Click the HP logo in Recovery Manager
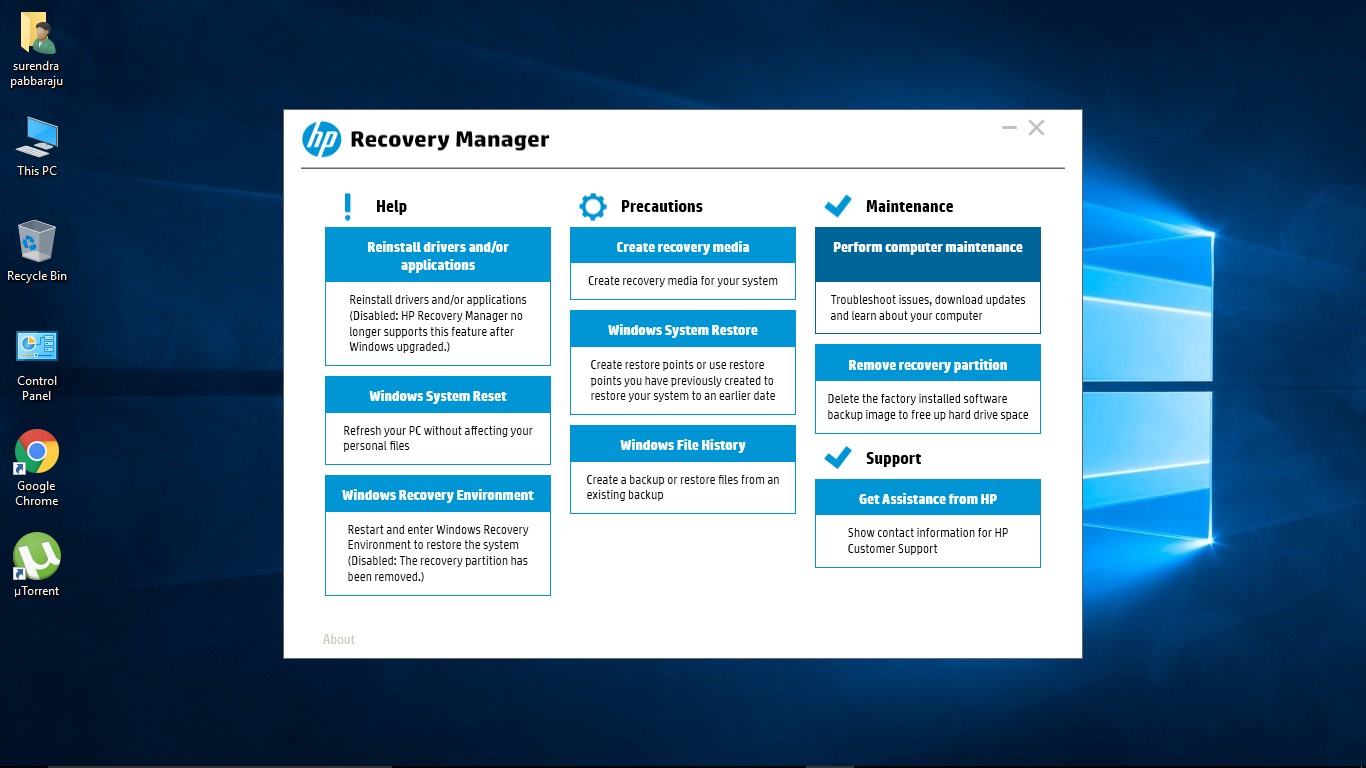The width and height of the screenshot is (1366, 768). pos(322,139)
